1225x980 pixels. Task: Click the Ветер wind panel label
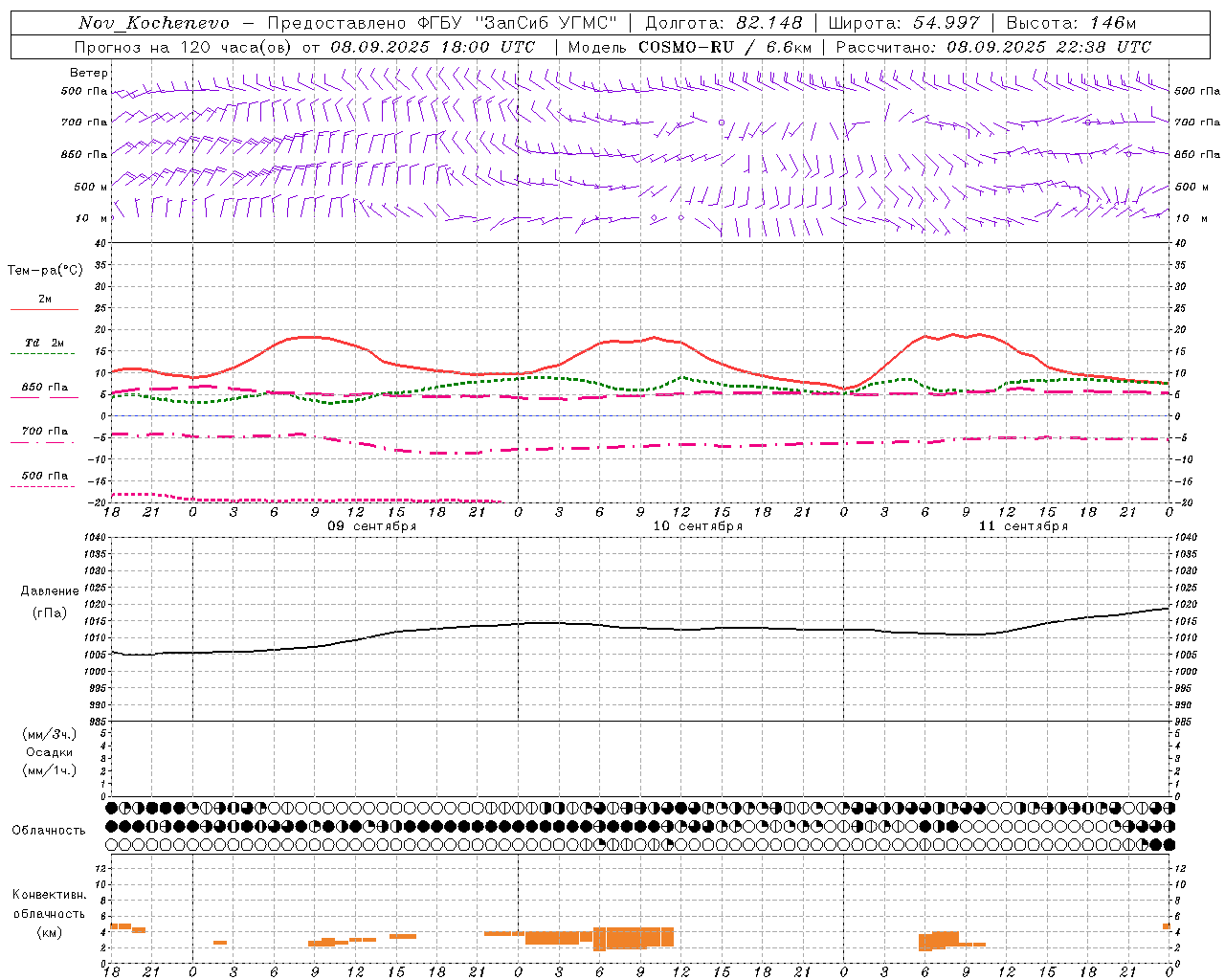click(89, 73)
